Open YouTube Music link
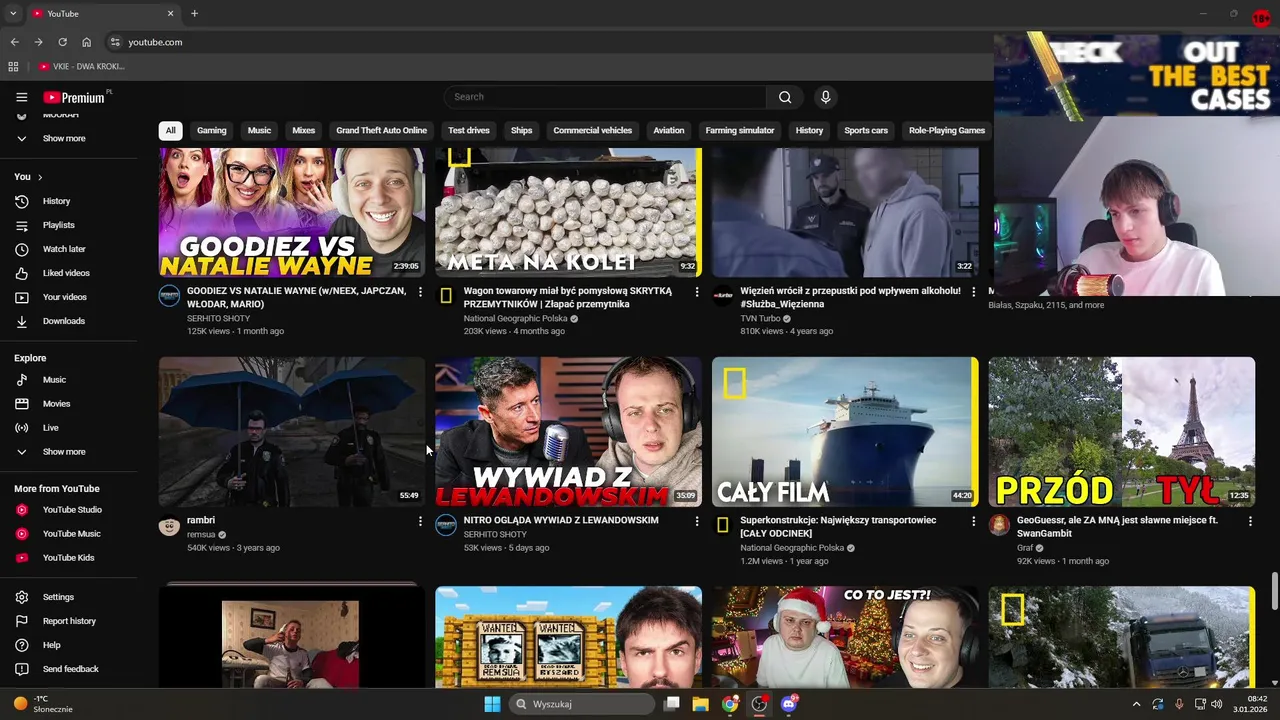Screen dimensions: 1280x720 tap(71, 534)
